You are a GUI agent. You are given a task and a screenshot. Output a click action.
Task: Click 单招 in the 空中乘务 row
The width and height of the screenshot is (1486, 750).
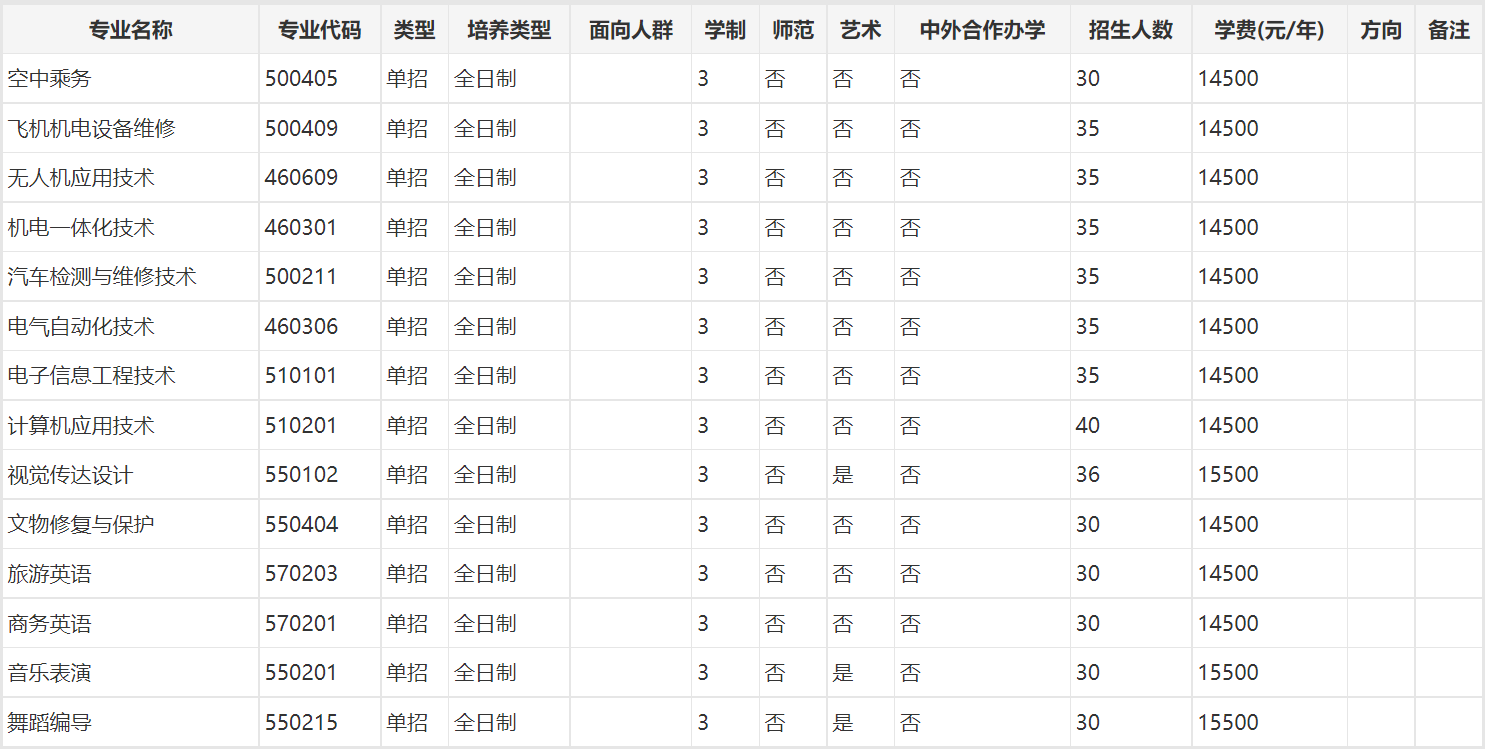point(407,79)
